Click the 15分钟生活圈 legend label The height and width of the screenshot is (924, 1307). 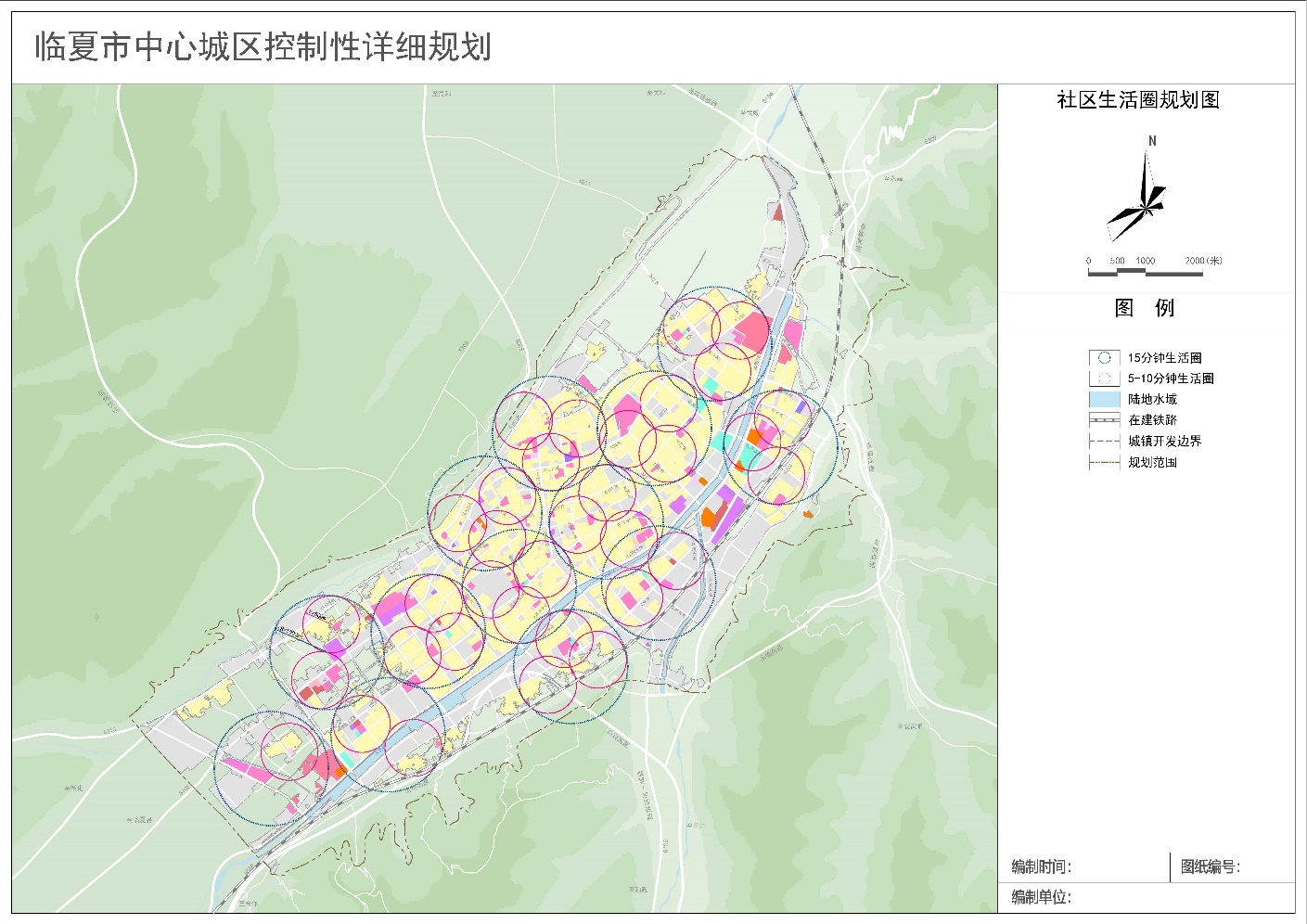[1164, 358]
